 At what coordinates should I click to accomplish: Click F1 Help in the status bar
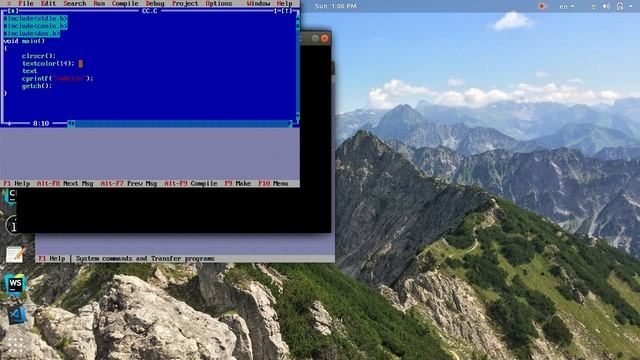[x=17, y=184]
